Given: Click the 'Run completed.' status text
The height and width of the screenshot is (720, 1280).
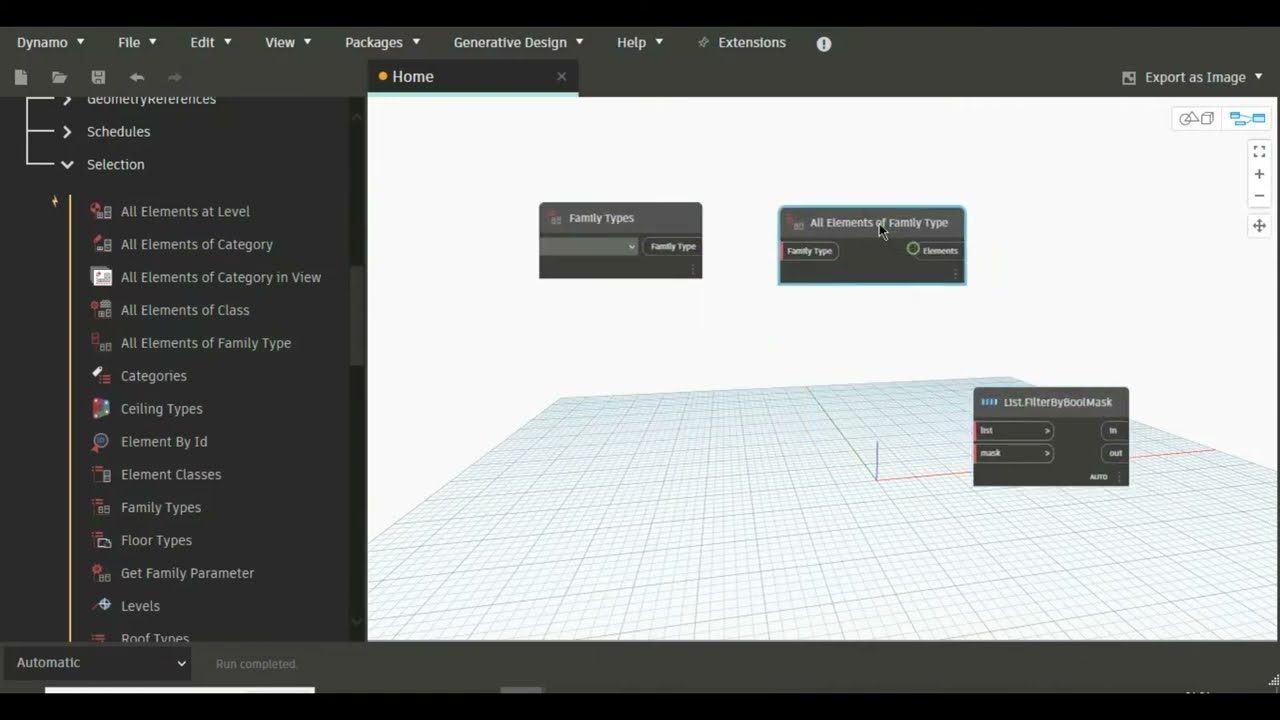Looking at the screenshot, I should click(257, 664).
